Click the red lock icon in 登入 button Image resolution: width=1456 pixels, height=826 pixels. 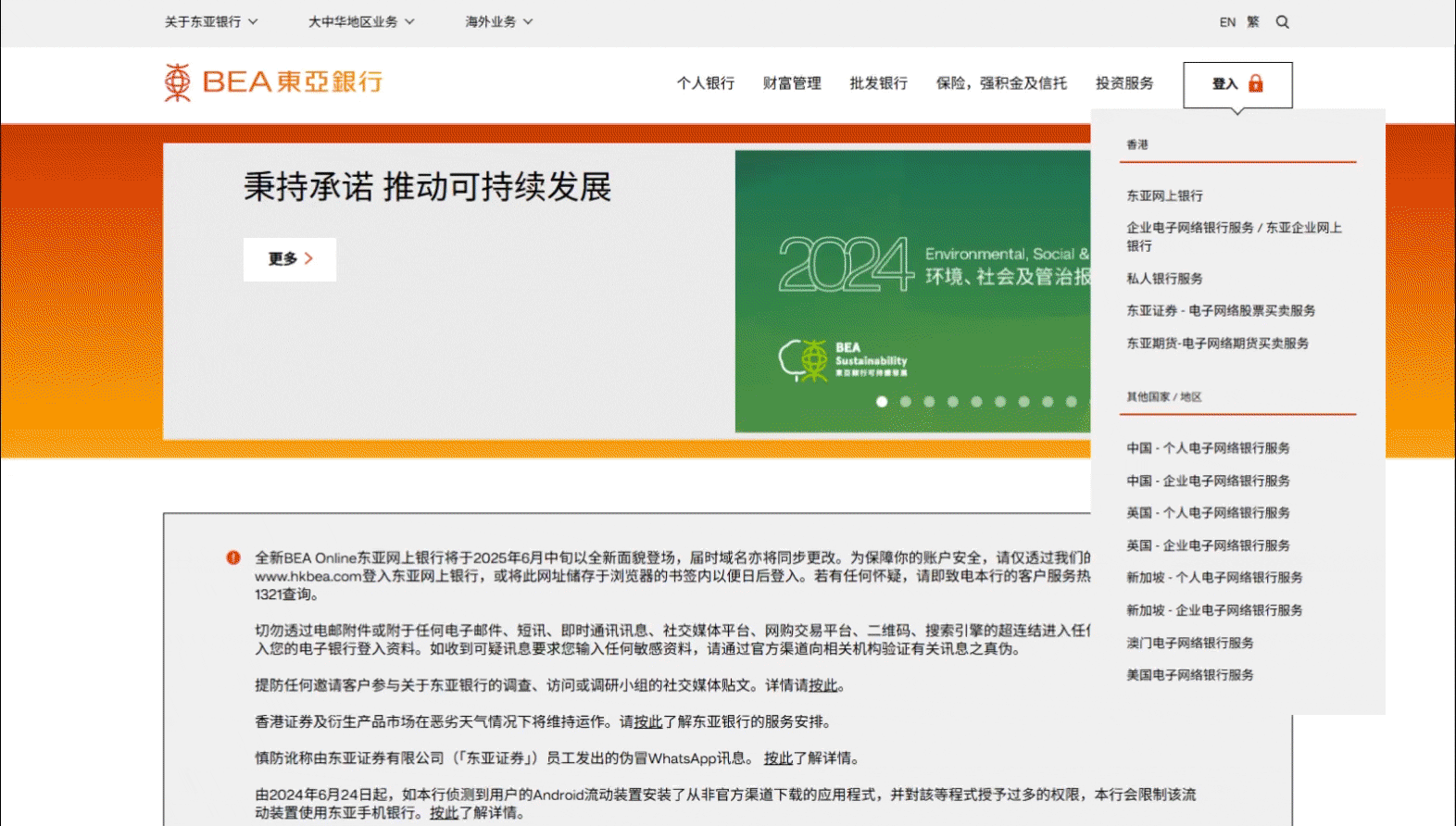pyautogui.click(x=1256, y=83)
